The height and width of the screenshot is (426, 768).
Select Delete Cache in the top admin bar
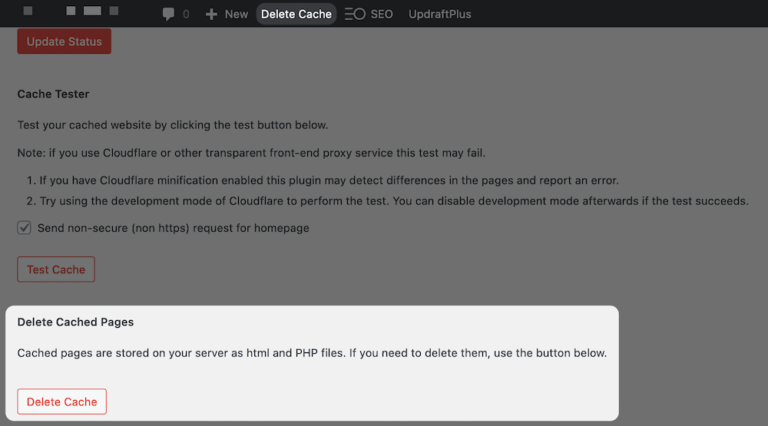point(296,14)
